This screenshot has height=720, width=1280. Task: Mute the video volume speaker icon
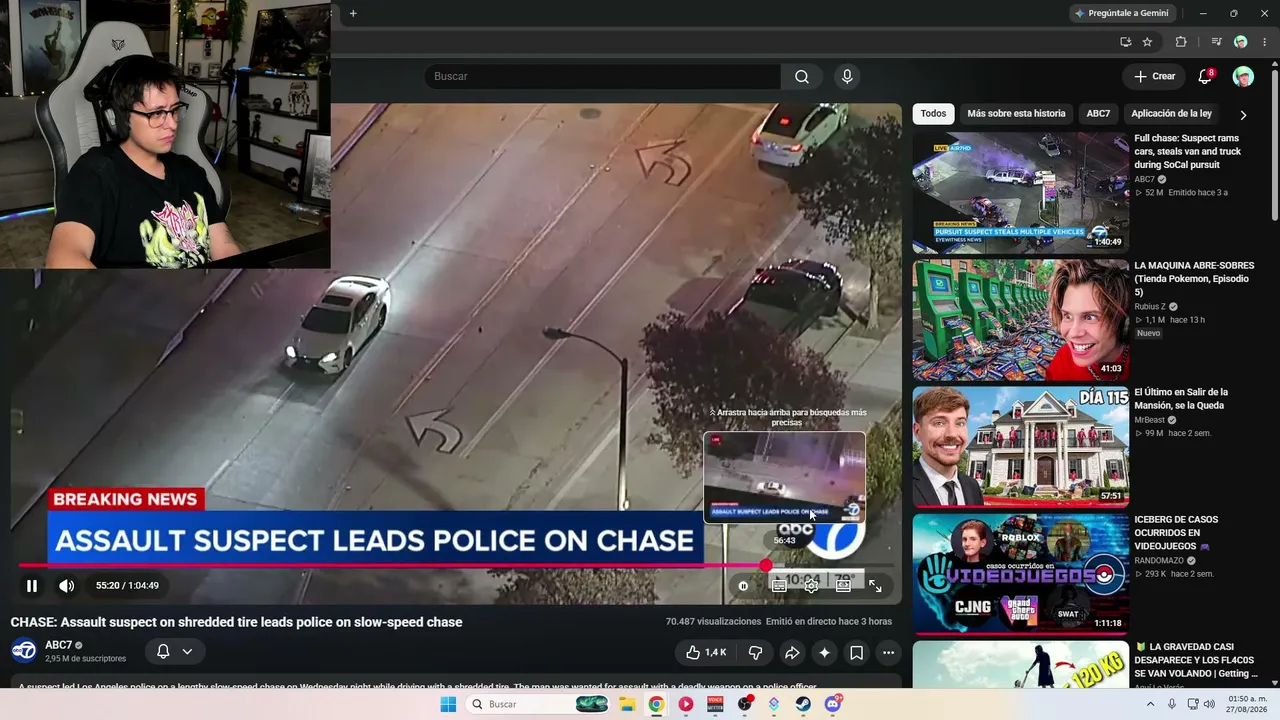coord(66,586)
